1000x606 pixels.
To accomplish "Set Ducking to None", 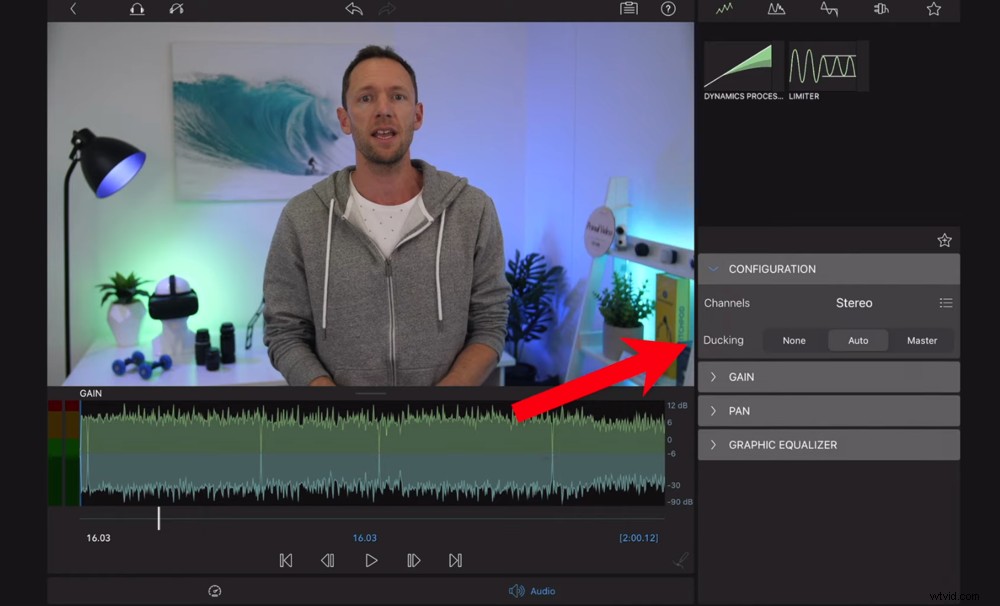I will tap(793, 340).
